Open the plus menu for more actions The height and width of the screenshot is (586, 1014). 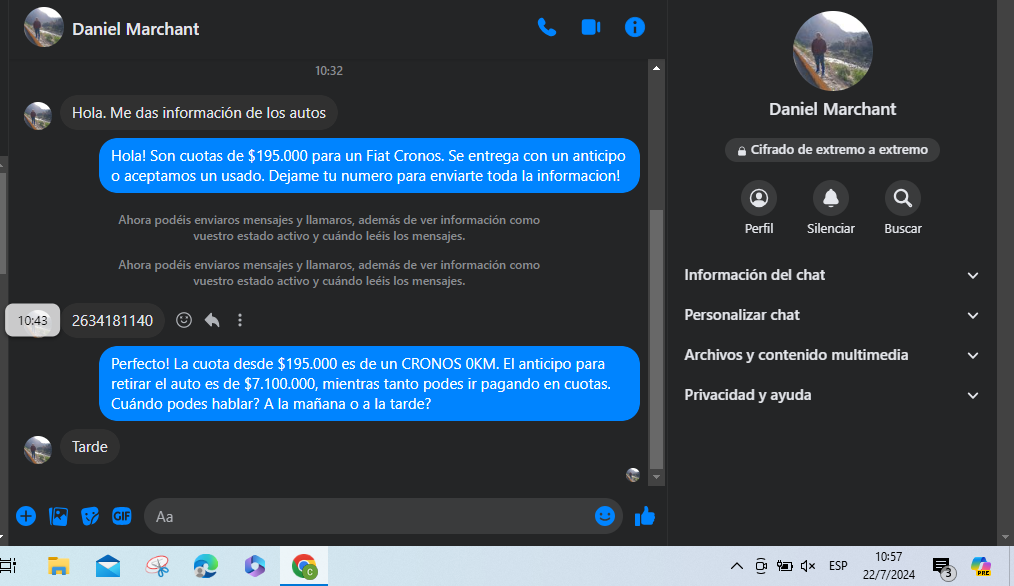click(26, 516)
